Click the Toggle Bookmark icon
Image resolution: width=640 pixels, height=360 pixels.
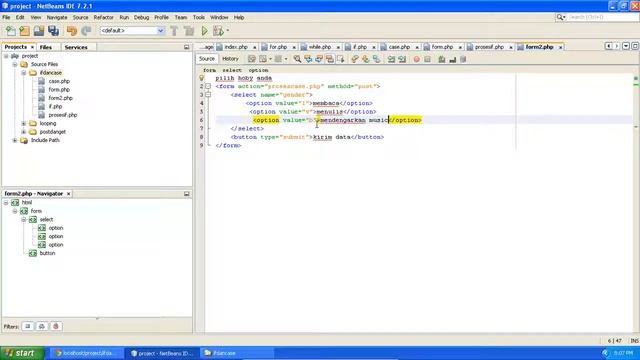(x=376, y=59)
